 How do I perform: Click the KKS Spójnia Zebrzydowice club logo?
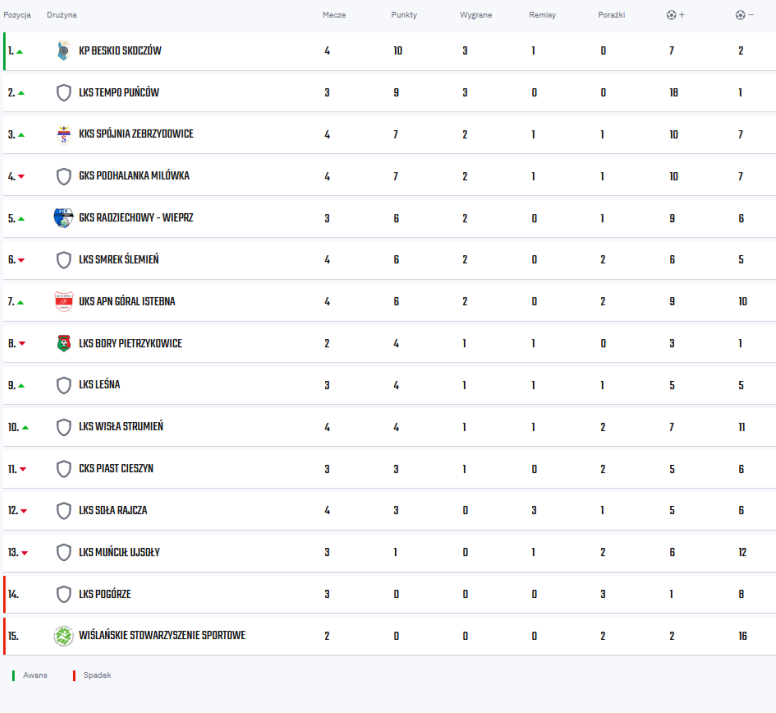63,134
